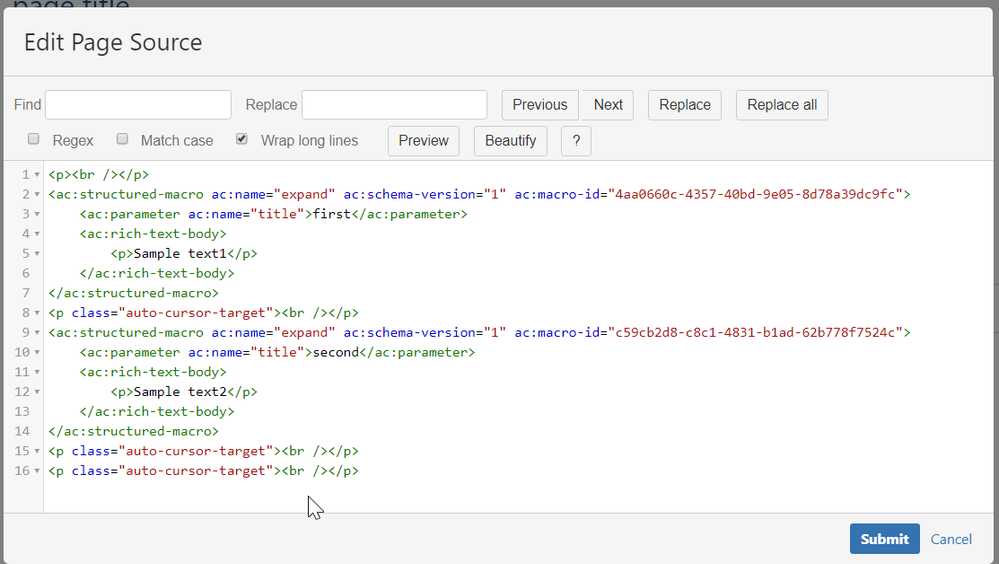Open help with question mark button
The image size is (999, 564).
576,141
